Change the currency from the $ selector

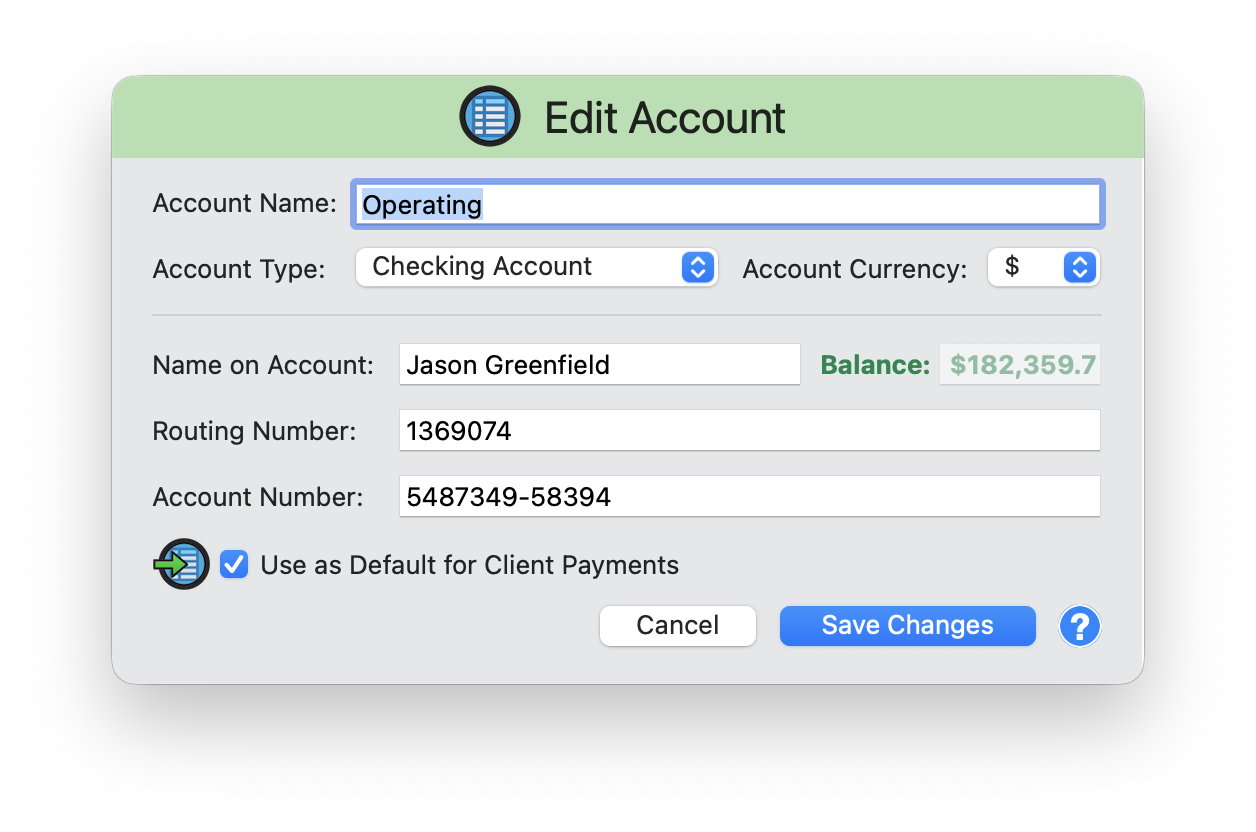pyautogui.click(x=1043, y=267)
